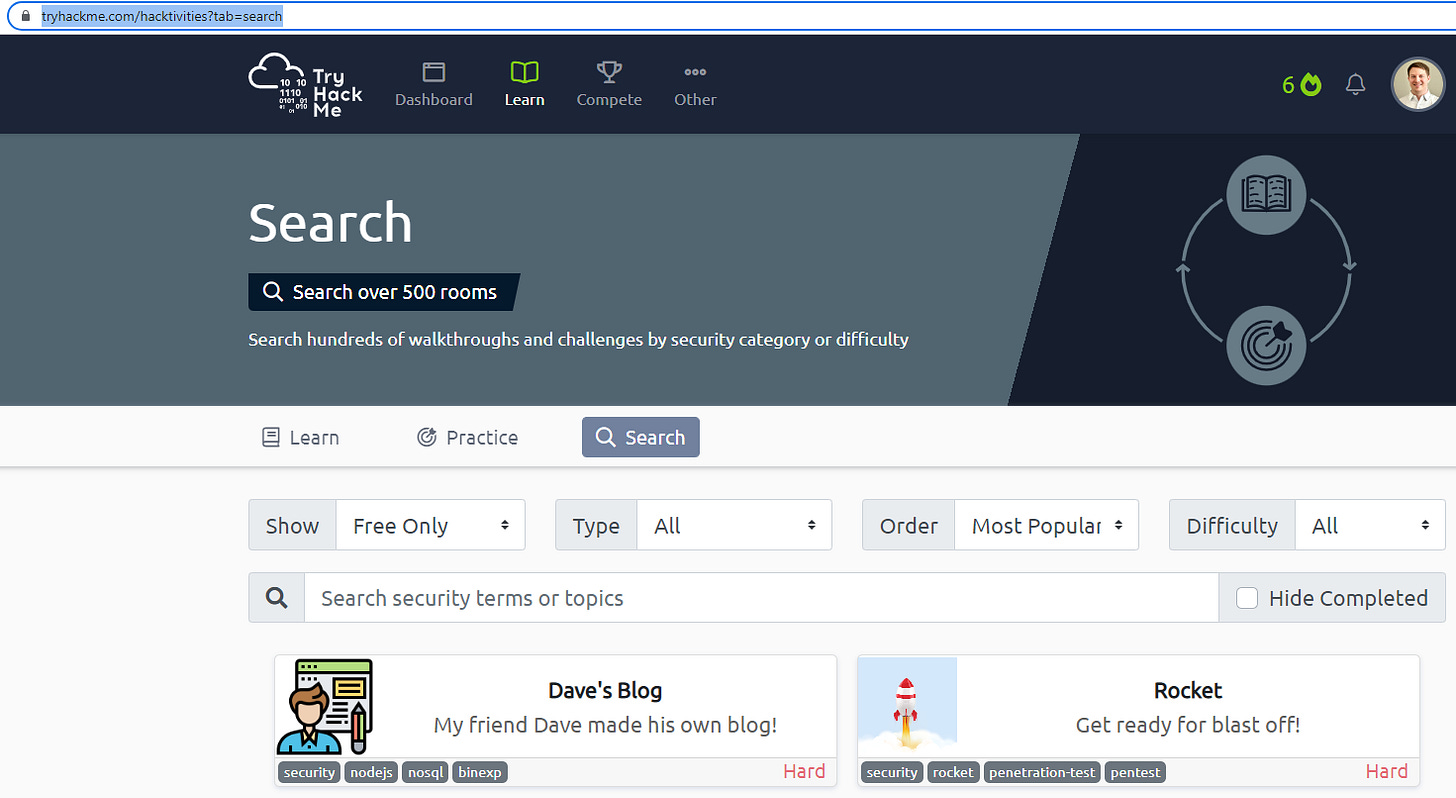Click 'Get ready for blast off!' text
The image size is (1456, 798).
[x=1188, y=725]
